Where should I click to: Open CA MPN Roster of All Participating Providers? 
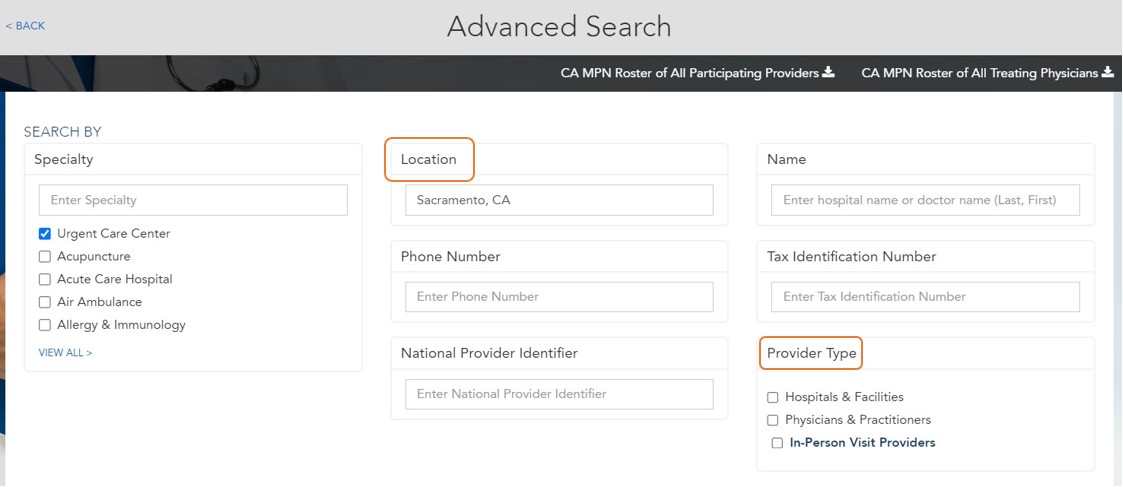click(690, 73)
